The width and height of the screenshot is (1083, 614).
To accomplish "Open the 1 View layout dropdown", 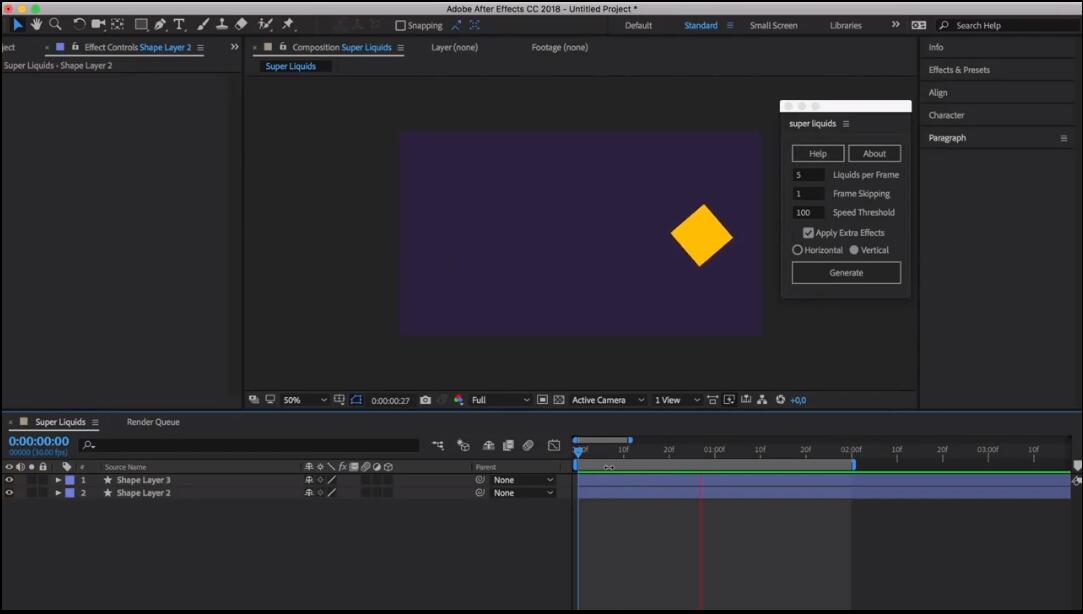I will (x=677, y=400).
